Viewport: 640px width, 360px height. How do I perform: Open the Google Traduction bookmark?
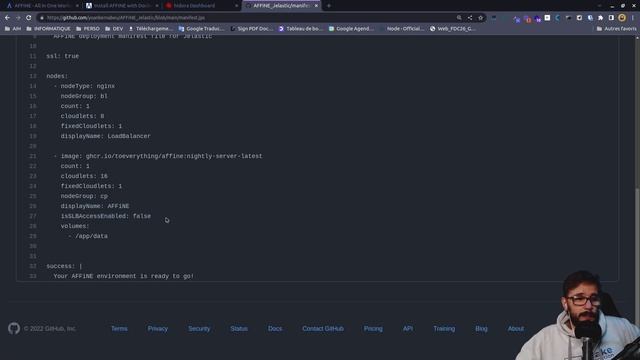[x=202, y=29]
